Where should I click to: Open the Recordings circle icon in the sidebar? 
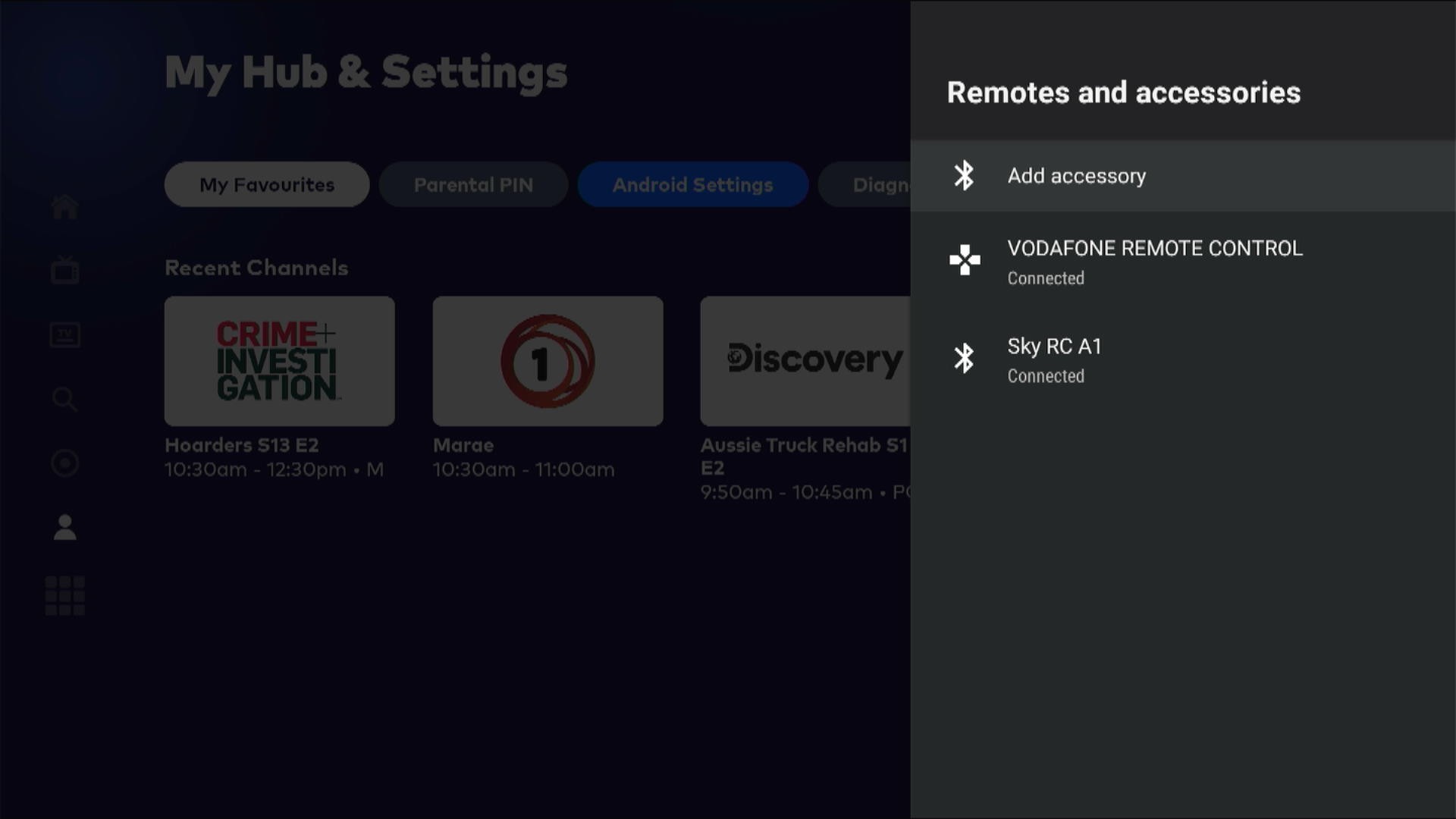pyautogui.click(x=64, y=463)
